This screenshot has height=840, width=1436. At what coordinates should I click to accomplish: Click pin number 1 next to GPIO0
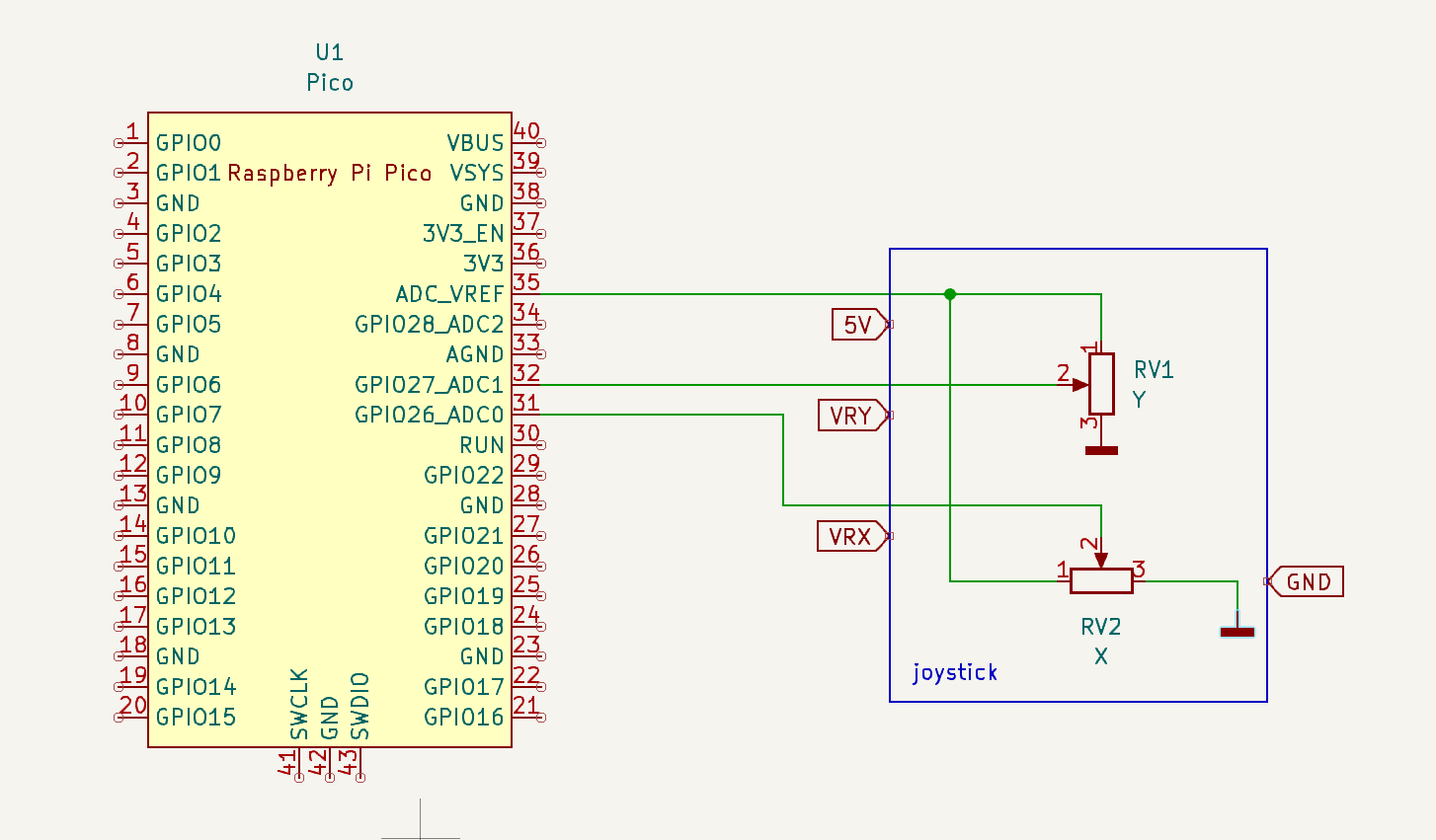(x=131, y=130)
